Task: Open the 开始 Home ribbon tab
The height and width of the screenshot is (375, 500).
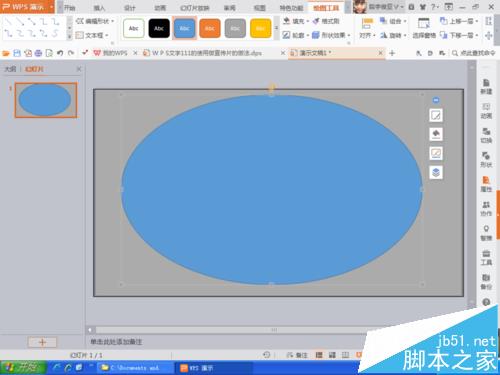Action: [69, 8]
